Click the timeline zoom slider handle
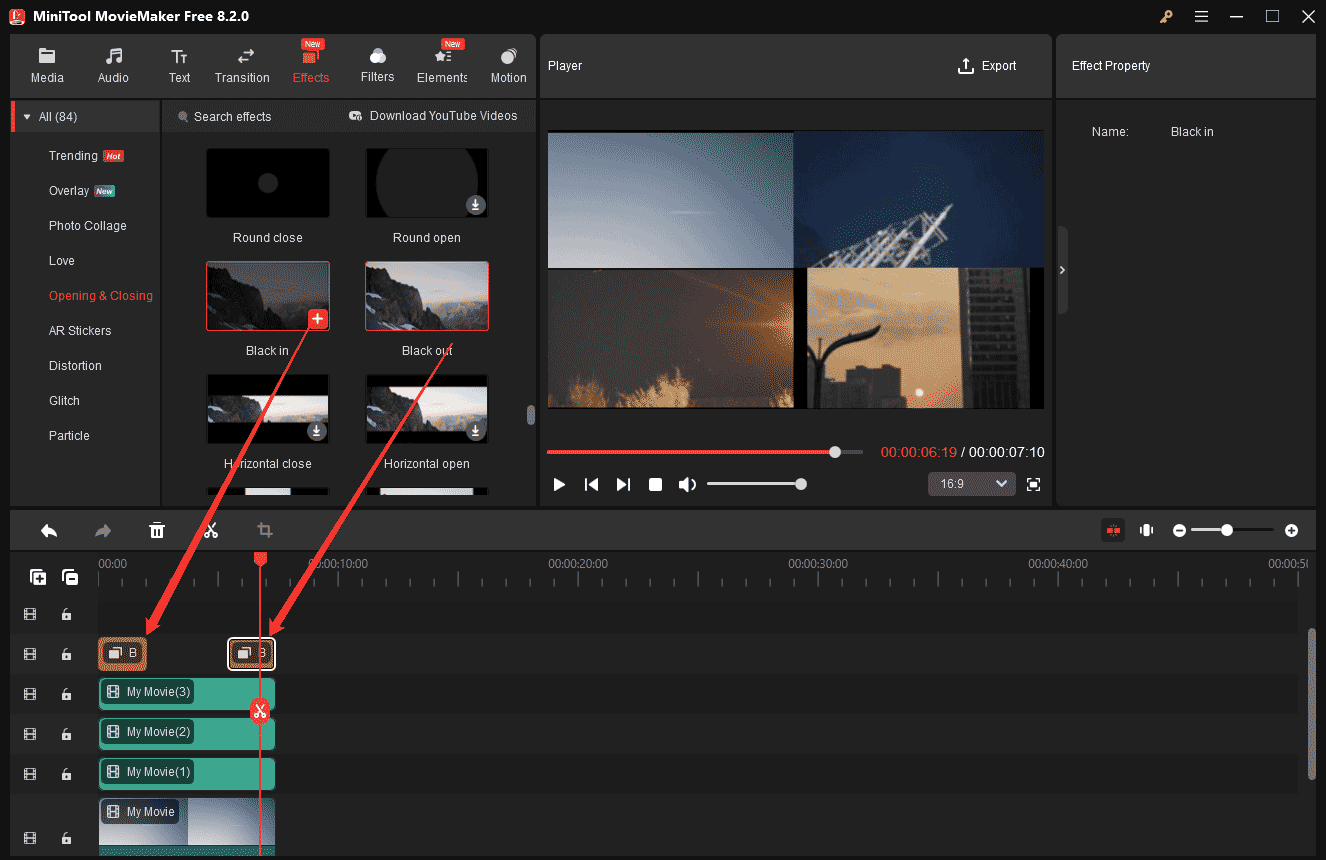 [1227, 530]
